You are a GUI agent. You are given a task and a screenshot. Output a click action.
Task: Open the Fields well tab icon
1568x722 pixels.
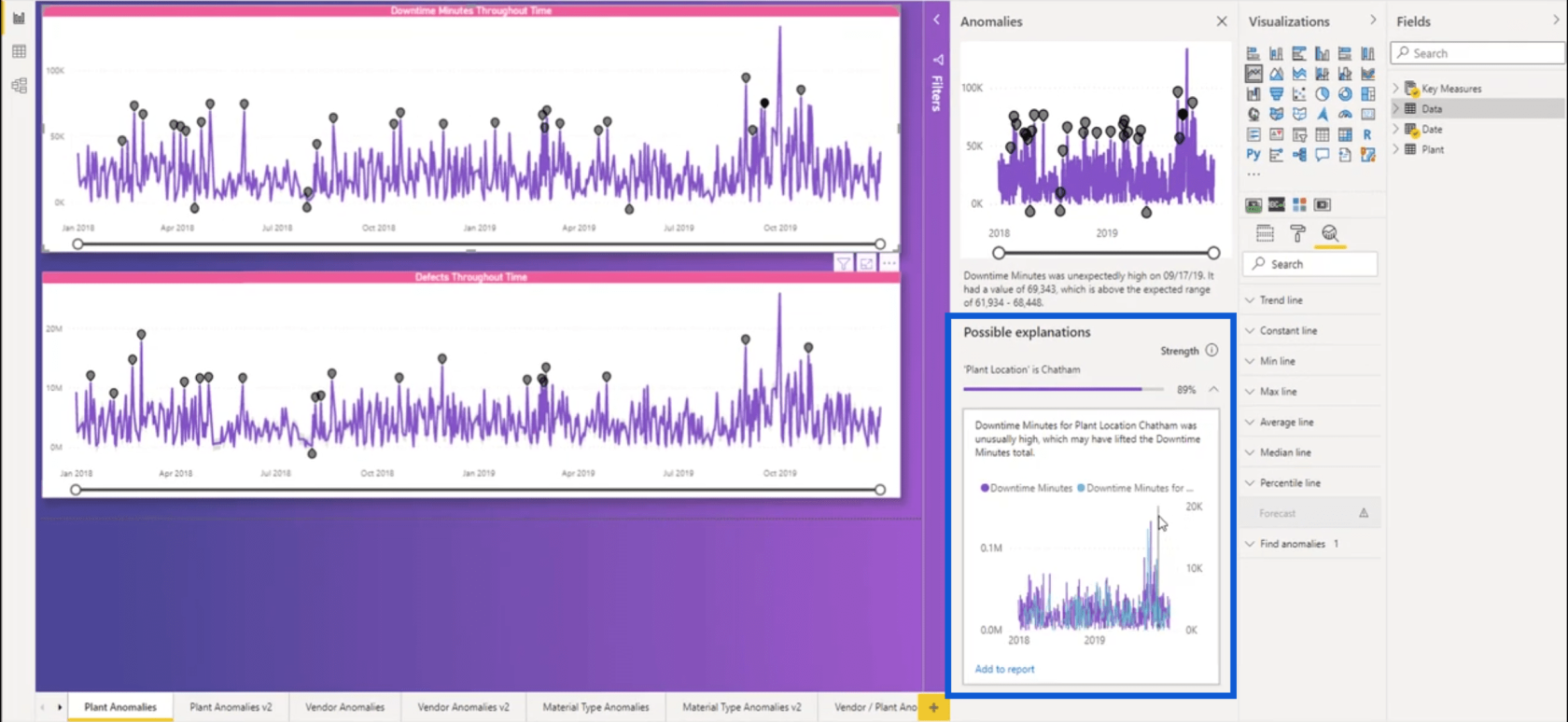click(x=1265, y=233)
